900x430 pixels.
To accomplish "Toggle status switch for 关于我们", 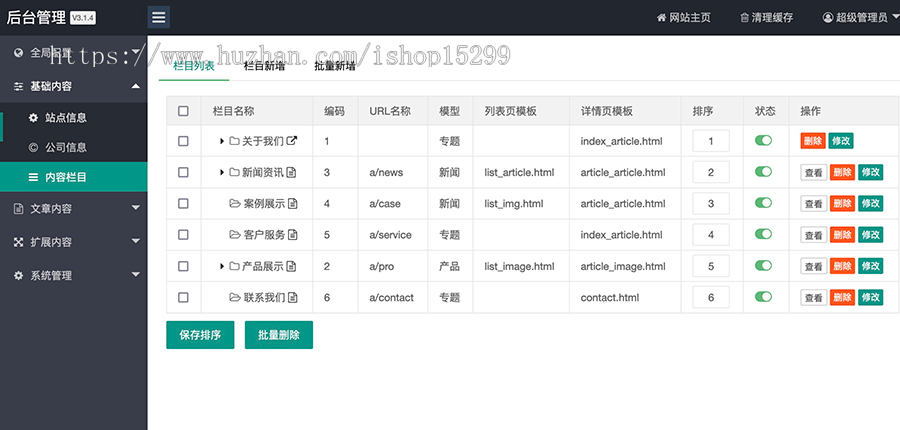I will pyautogui.click(x=763, y=140).
